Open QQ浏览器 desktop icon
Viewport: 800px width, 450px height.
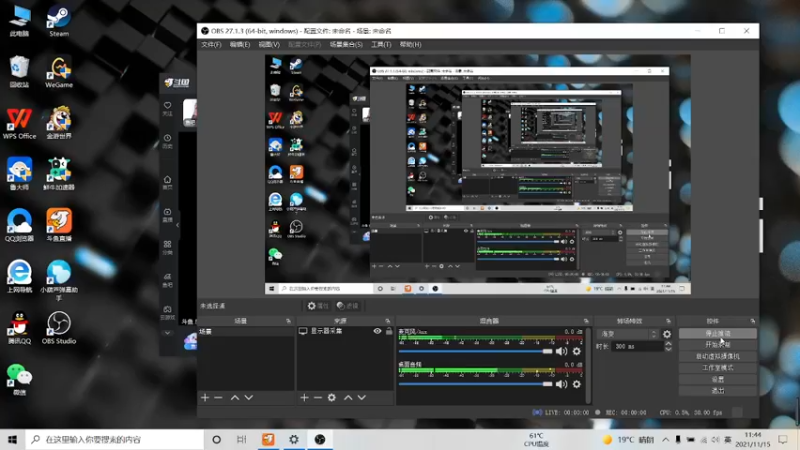tap(19, 225)
